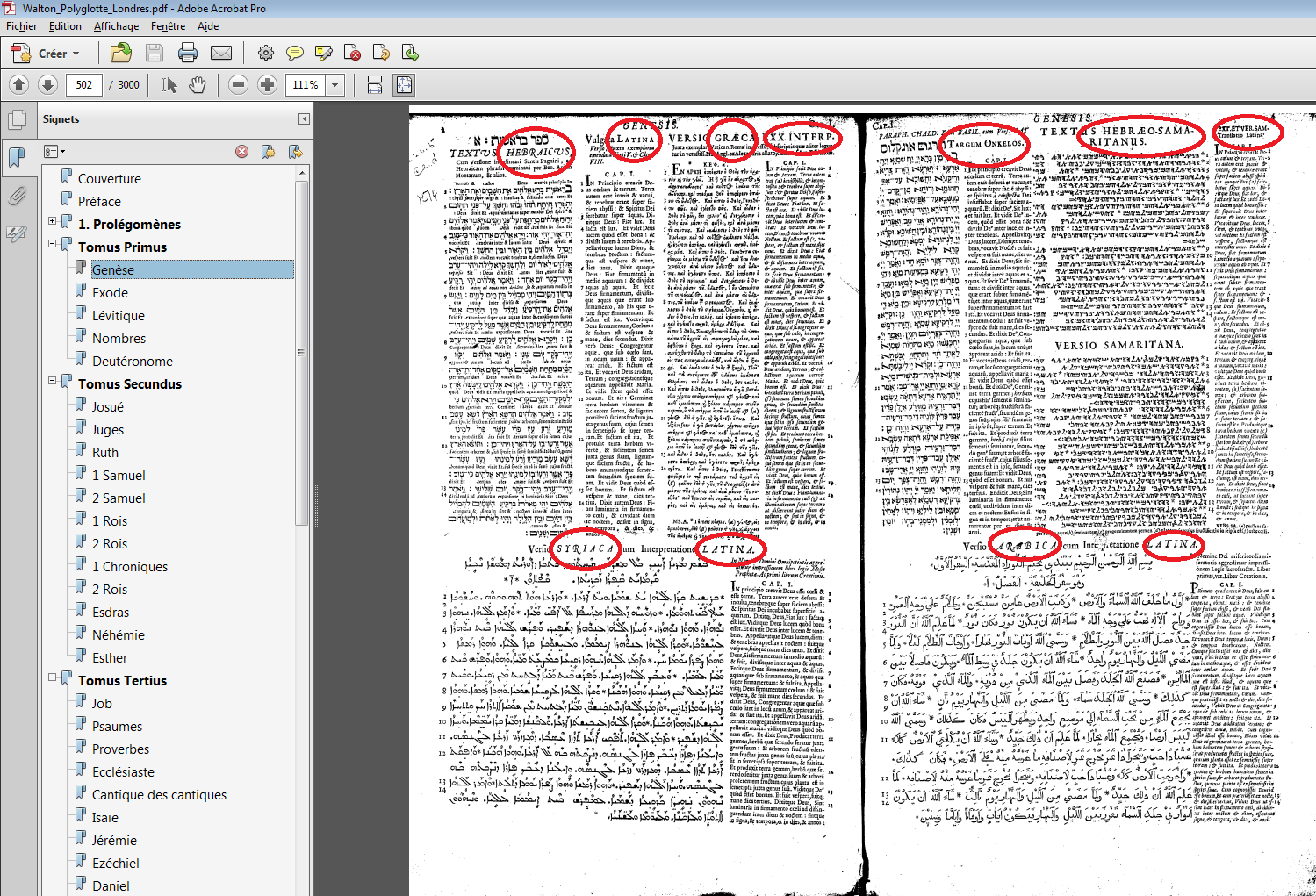Jump to the Lévitique bookmark

click(119, 316)
